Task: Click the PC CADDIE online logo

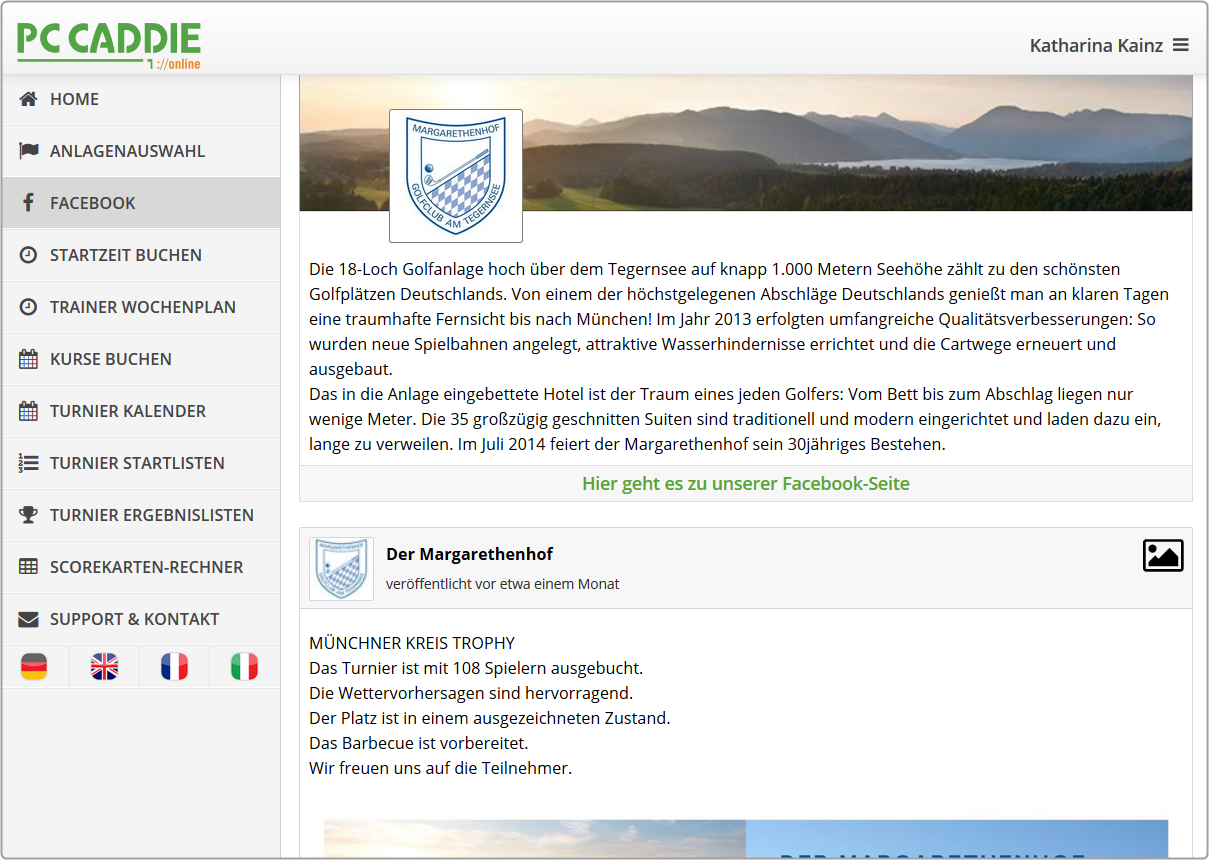Action: 109,46
